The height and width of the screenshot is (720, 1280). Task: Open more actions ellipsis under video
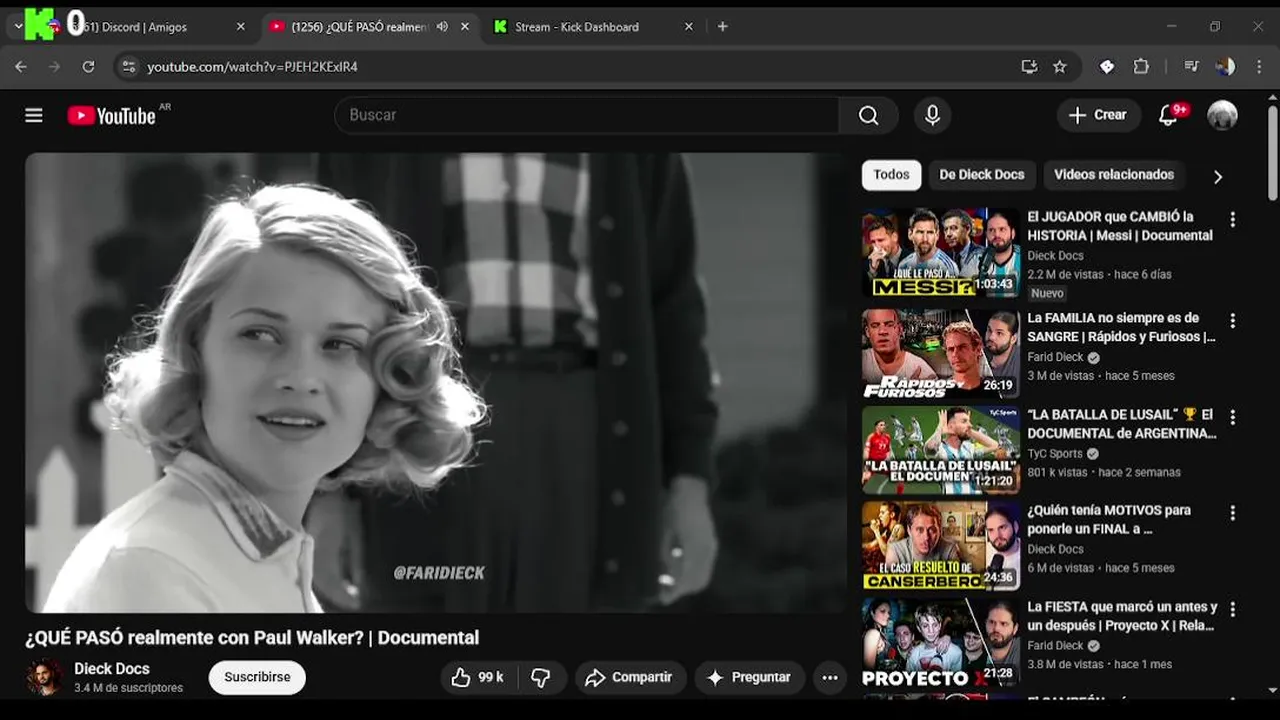click(829, 677)
